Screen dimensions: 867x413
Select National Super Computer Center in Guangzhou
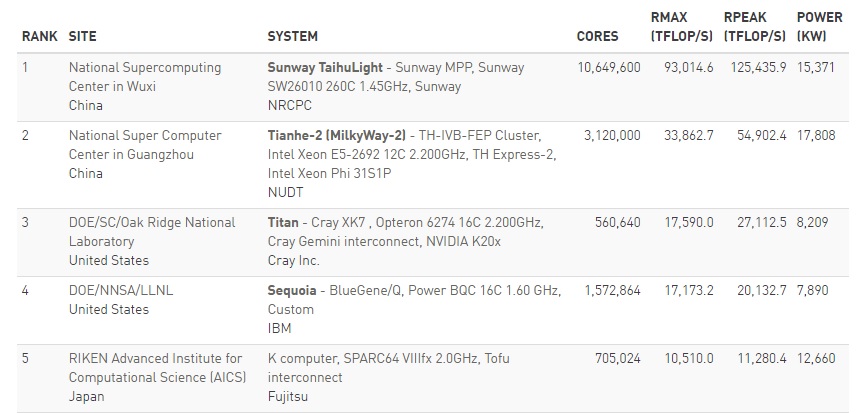click(145, 145)
